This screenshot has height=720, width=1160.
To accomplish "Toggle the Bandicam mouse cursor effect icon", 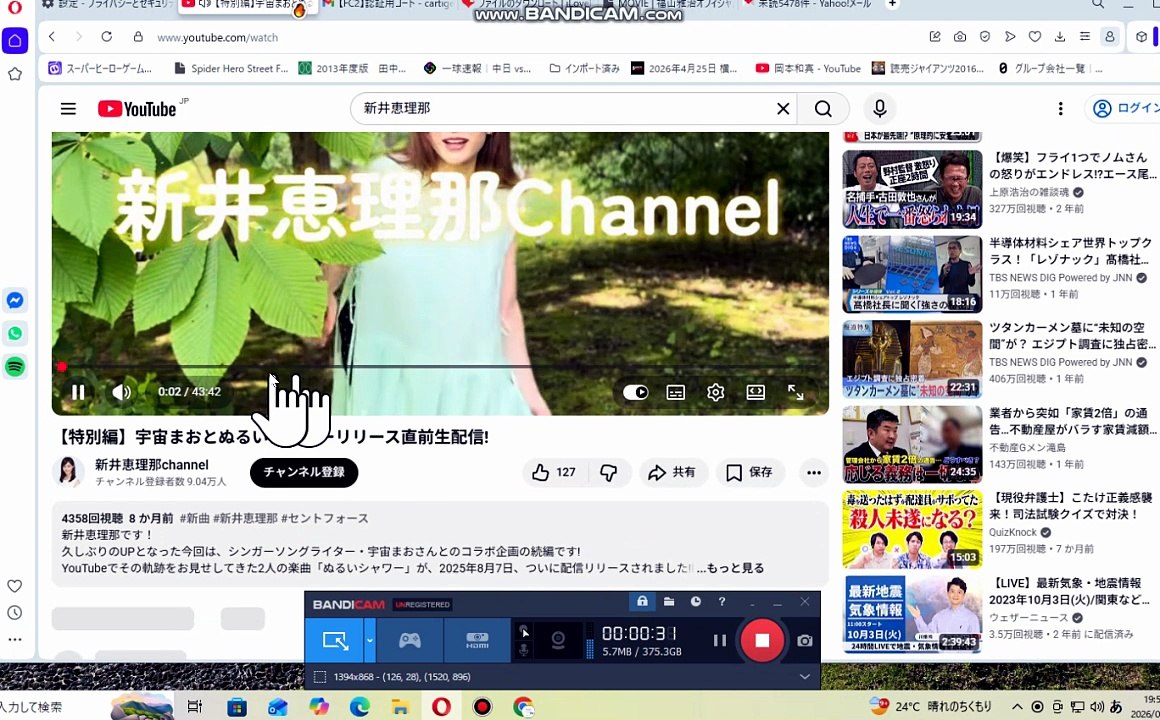I will click(x=524, y=631).
